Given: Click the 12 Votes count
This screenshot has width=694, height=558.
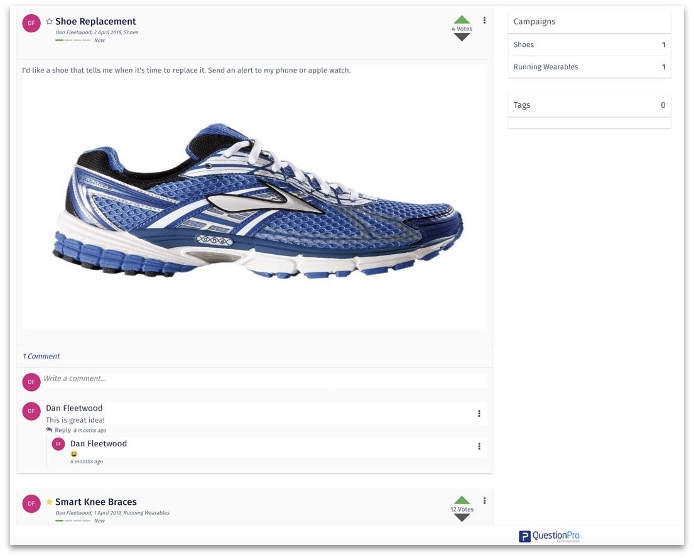Looking at the screenshot, I should [x=462, y=509].
